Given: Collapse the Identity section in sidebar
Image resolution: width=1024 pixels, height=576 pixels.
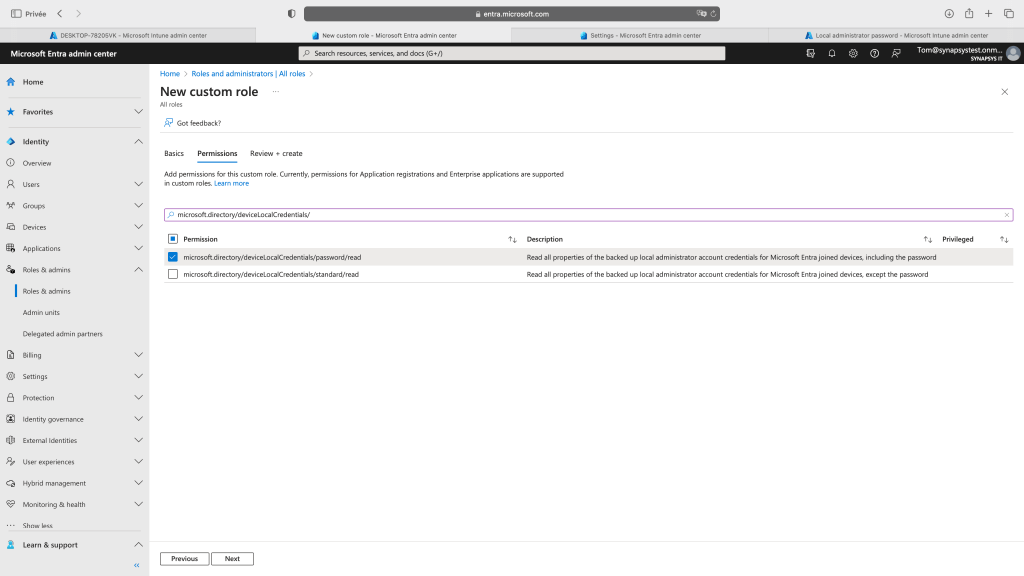Looking at the screenshot, I should click(x=138, y=142).
